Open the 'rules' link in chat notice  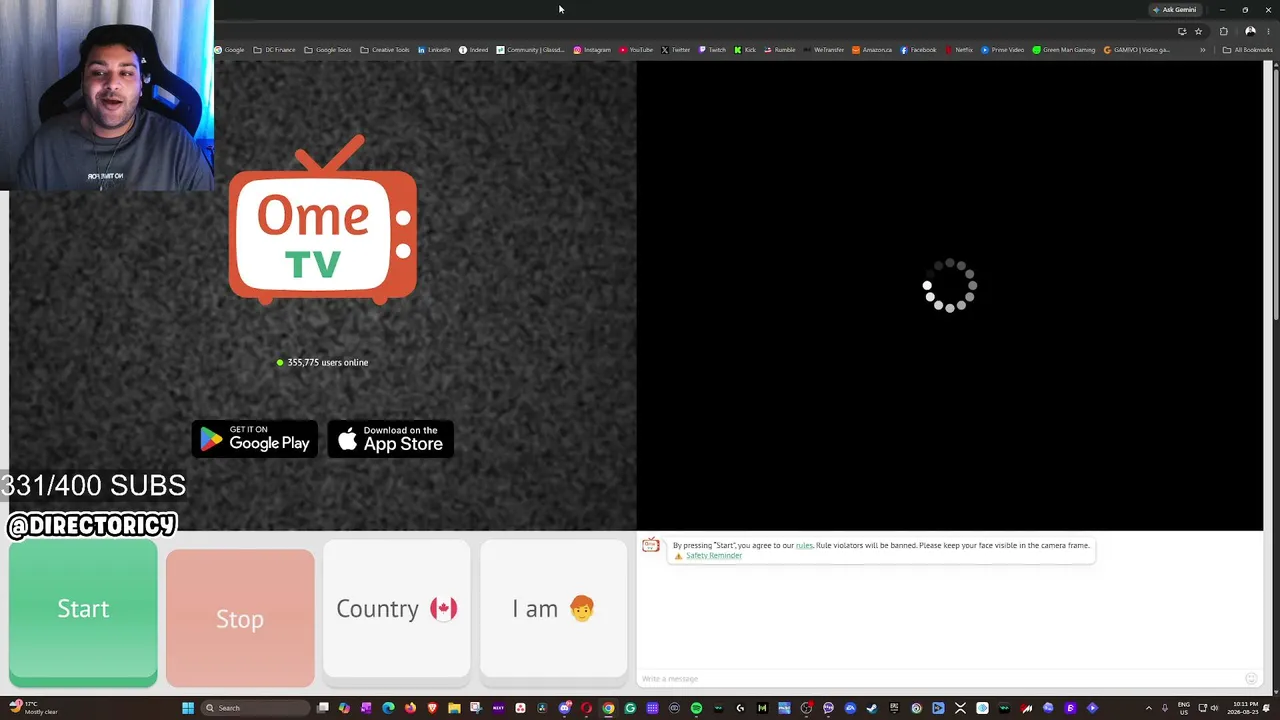pos(804,545)
